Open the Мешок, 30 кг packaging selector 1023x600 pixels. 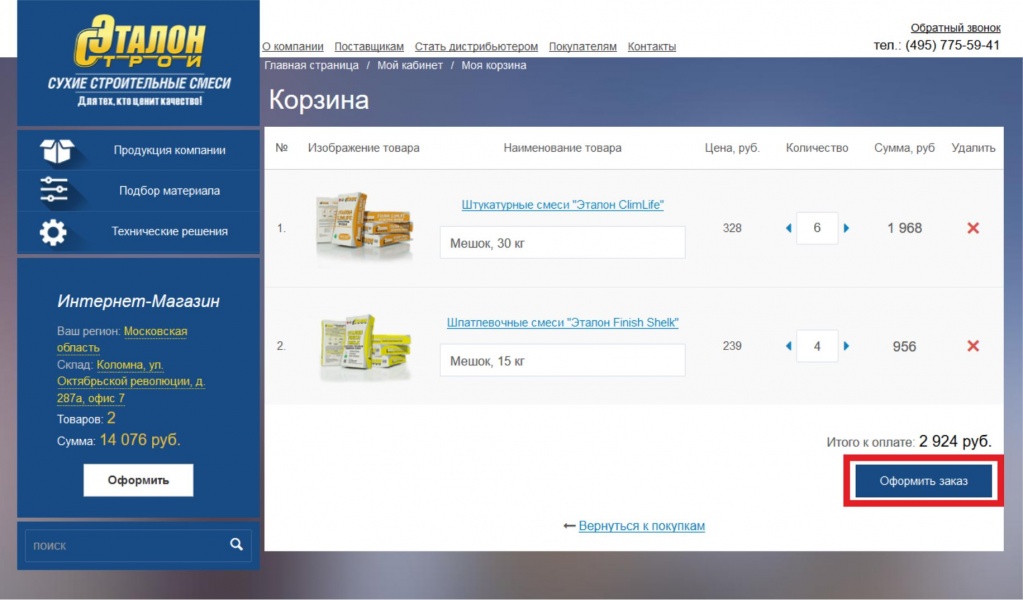(562, 243)
